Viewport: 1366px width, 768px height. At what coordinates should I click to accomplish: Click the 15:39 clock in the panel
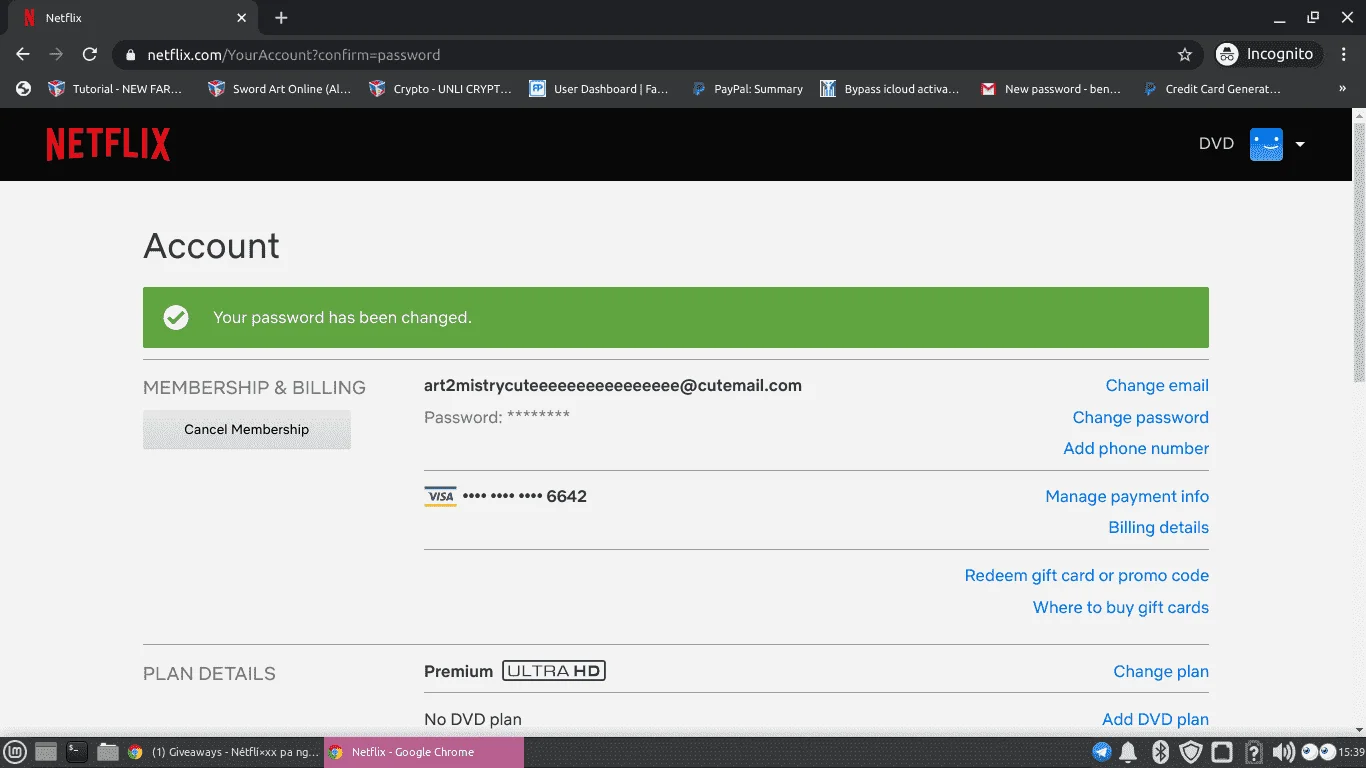point(1352,752)
